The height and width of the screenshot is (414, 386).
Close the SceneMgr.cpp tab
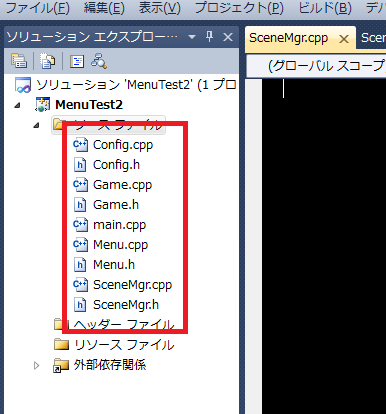pyautogui.click(x=344, y=39)
